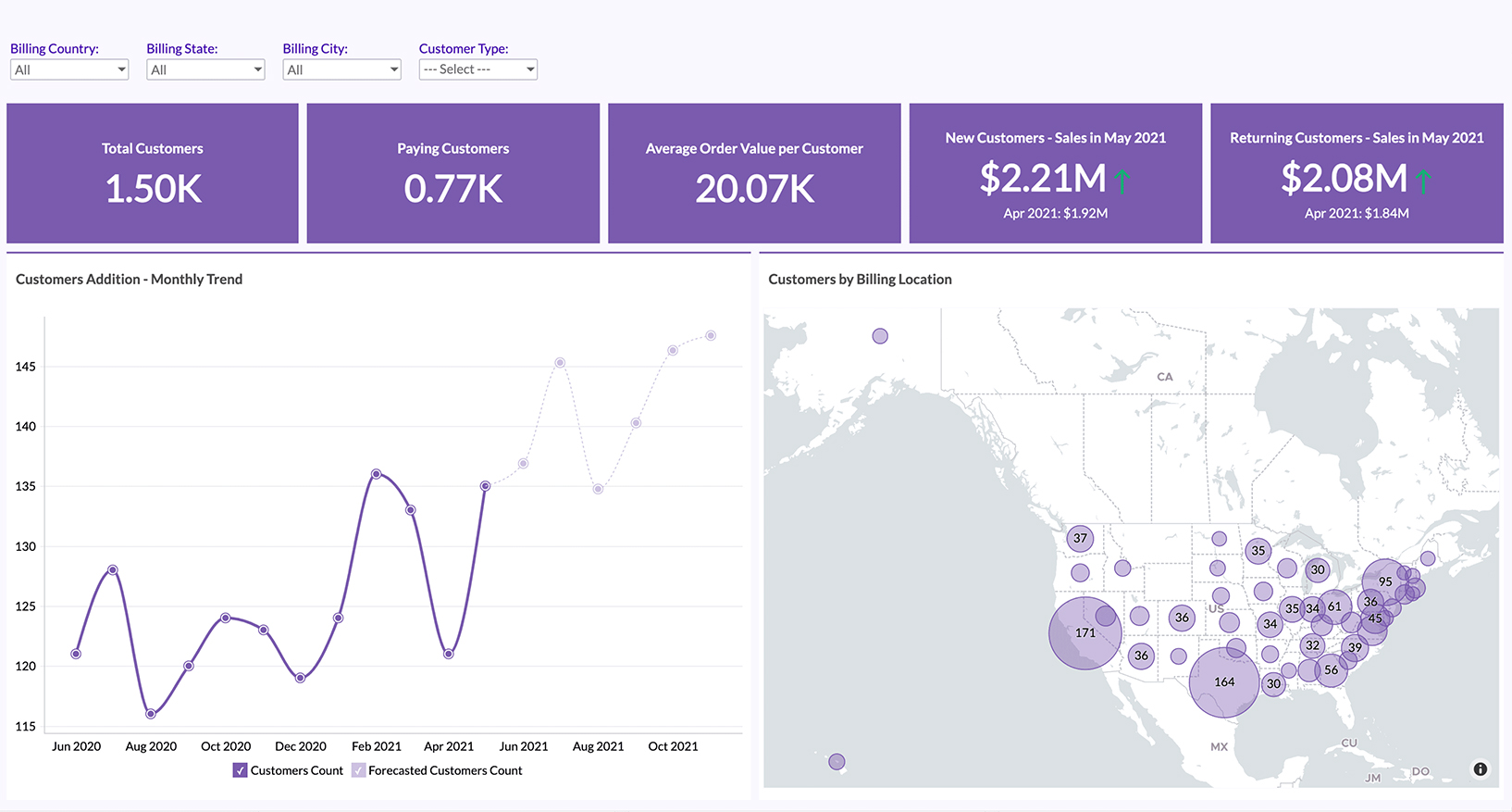Click the Apr 2021: $1.92M comparison text

[x=1056, y=213]
